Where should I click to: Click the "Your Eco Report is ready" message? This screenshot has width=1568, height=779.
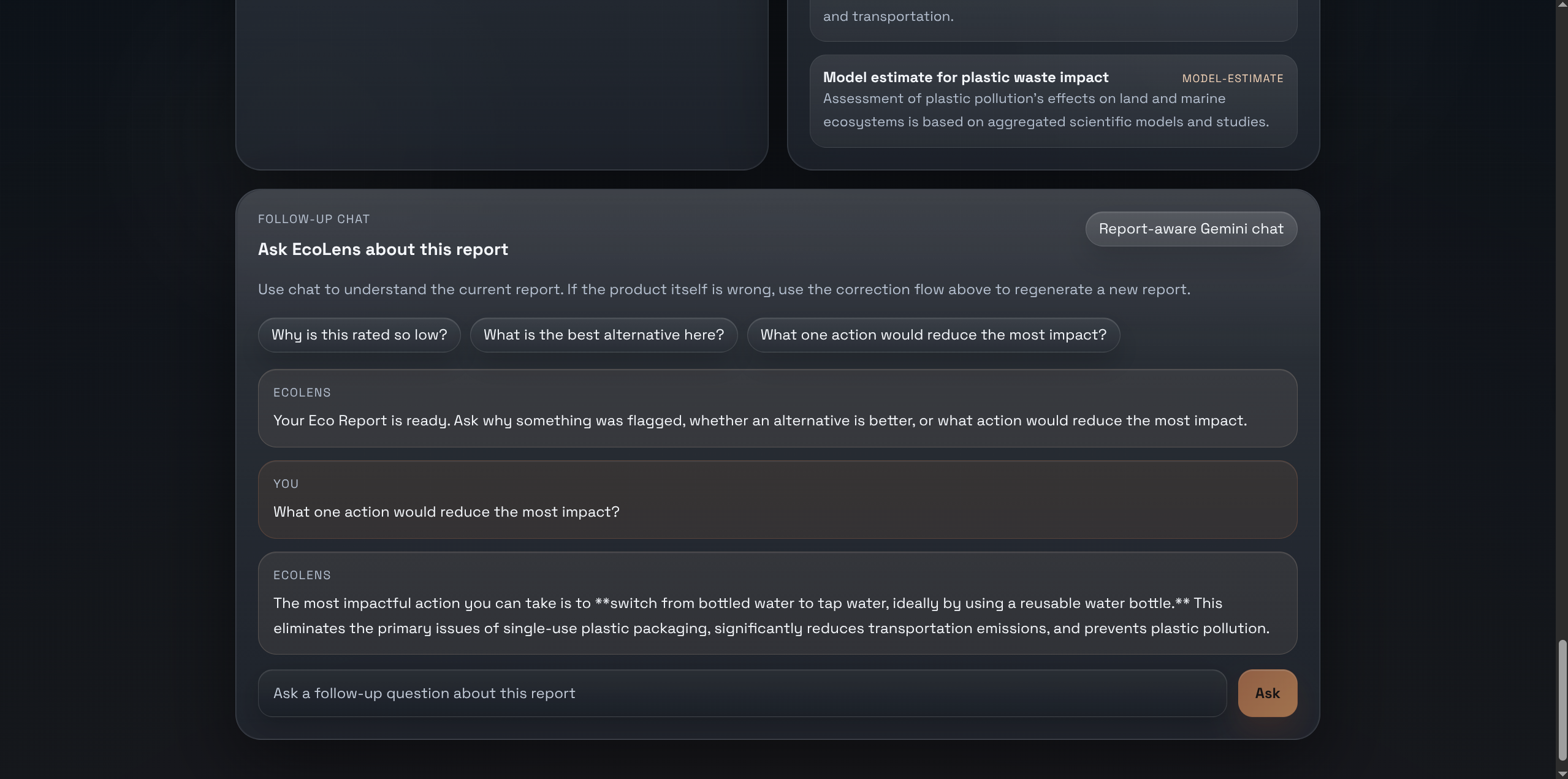tap(759, 420)
